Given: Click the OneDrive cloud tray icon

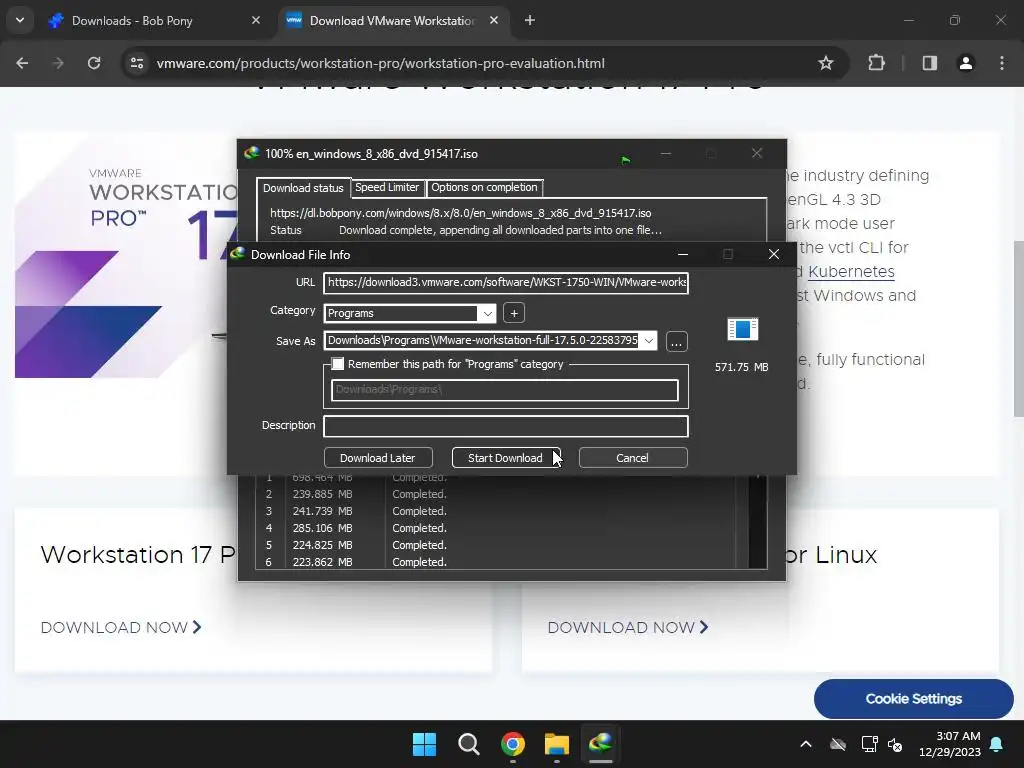Looking at the screenshot, I should click(838, 744).
